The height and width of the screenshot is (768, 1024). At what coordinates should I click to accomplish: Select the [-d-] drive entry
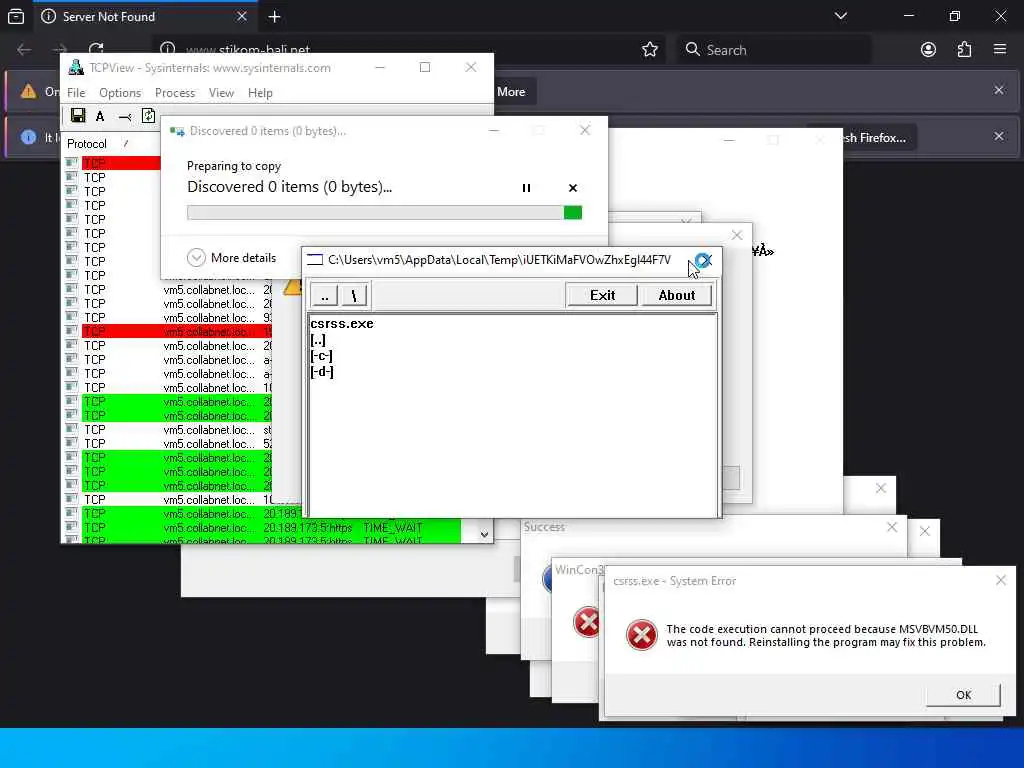pos(322,372)
